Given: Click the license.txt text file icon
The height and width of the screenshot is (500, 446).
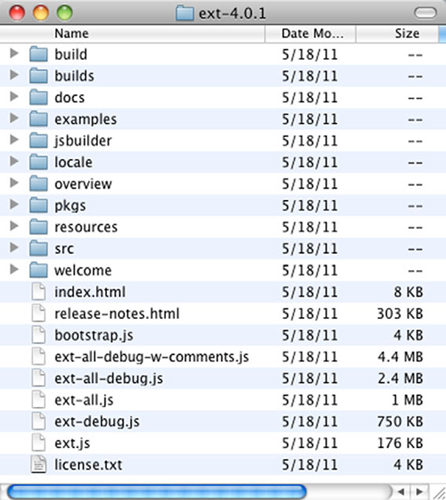Looking at the screenshot, I should tap(38, 464).
